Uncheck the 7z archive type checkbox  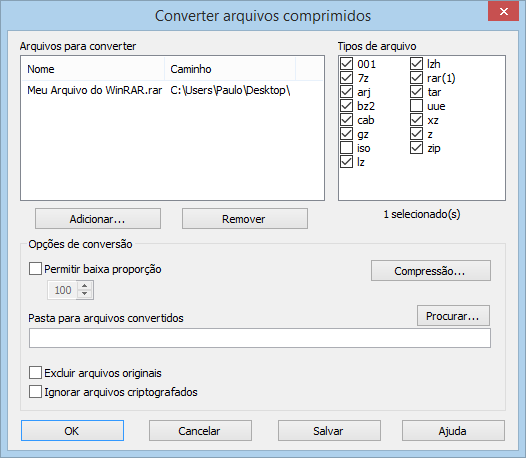click(x=347, y=78)
